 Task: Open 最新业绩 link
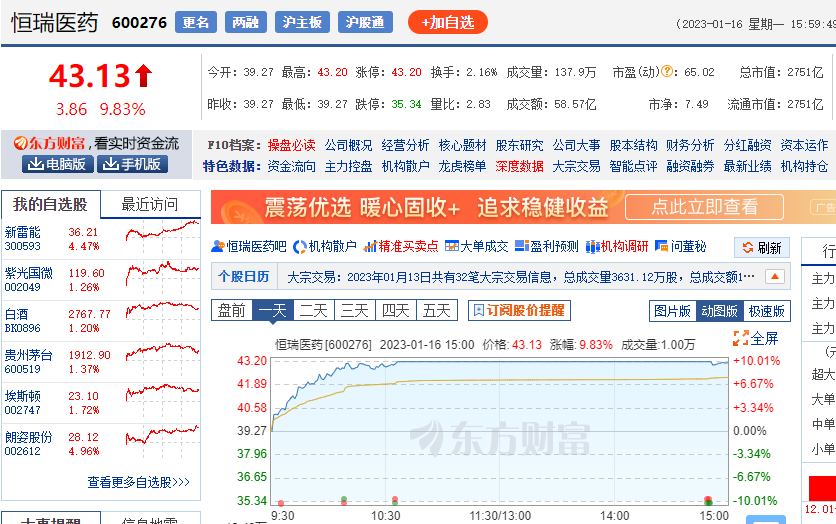tap(747, 166)
